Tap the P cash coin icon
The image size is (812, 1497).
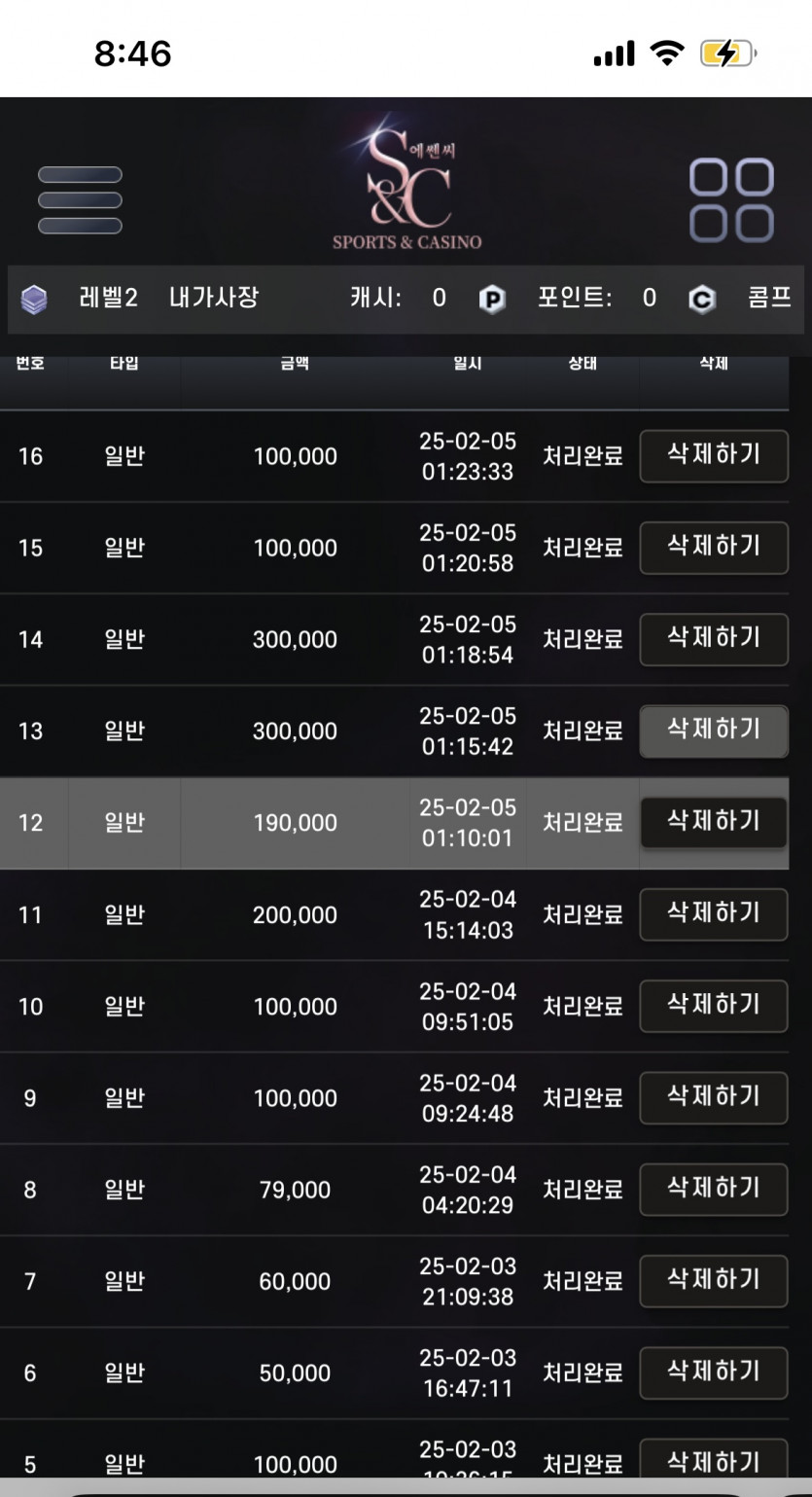tap(493, 300)
